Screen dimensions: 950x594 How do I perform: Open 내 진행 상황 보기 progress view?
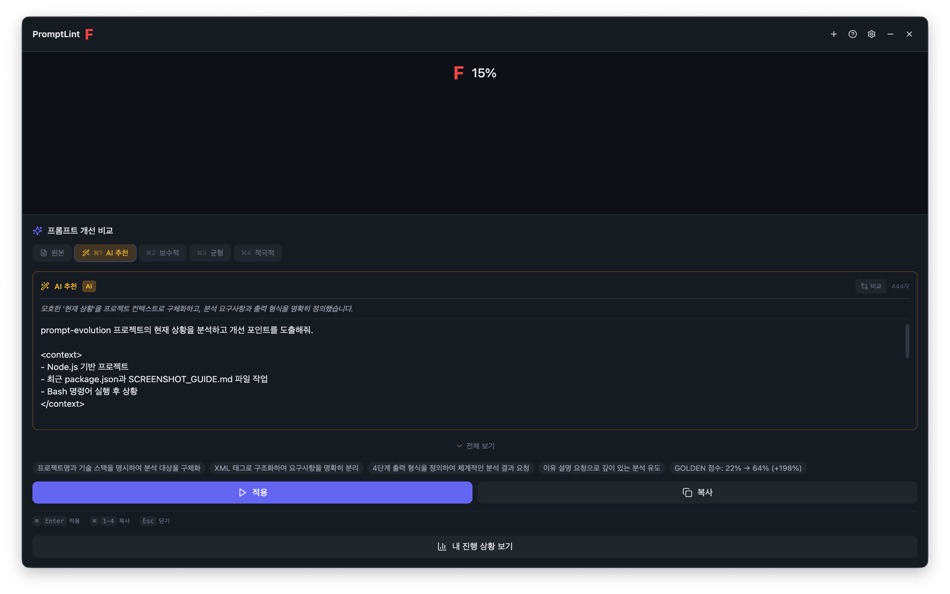[475, 547]
